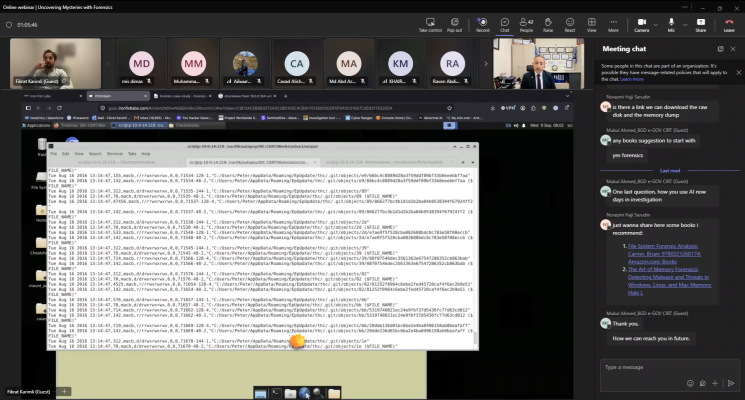Toggle the Mic mute button
745x400 pixels.
click(671, 25)
